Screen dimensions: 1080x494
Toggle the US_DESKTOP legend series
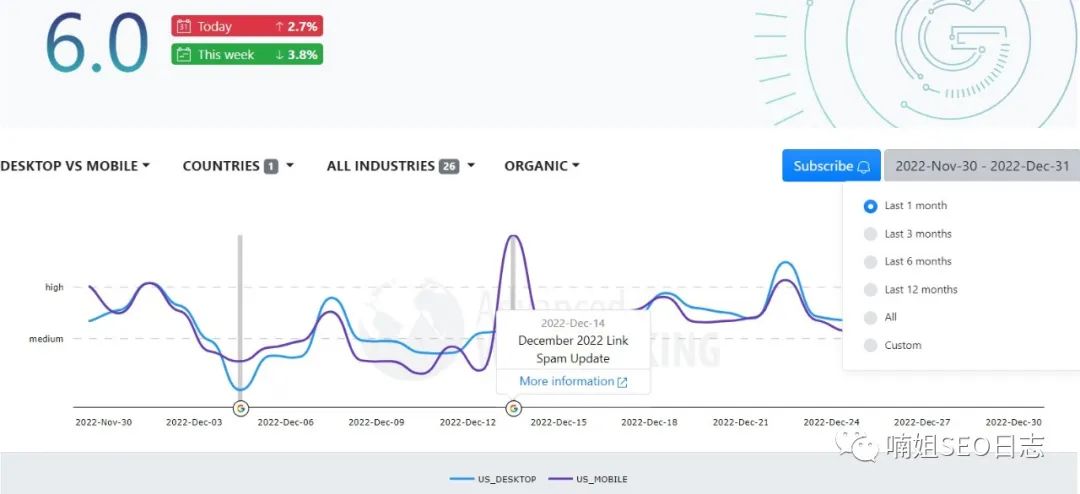coord(492,479)
